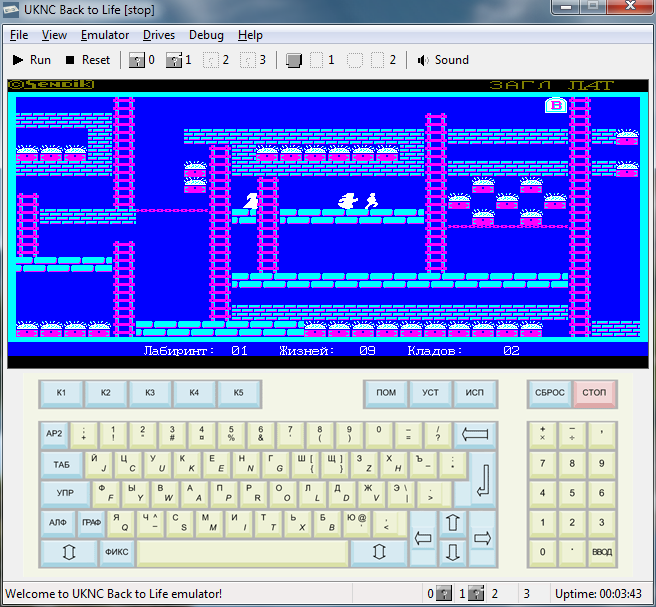Click empty floppy drive 2 toolbar icon
This screenshot has width=656, height=607.
coord(216,60)
